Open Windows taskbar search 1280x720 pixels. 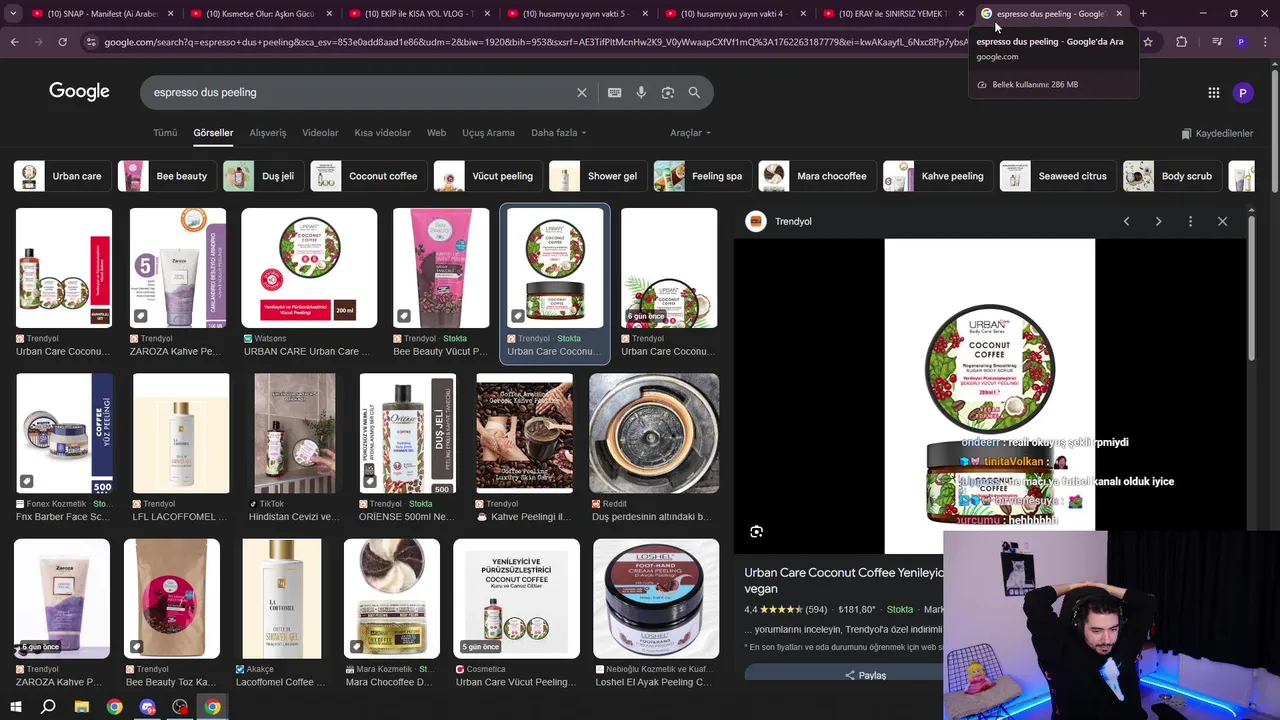click(48, 707)
